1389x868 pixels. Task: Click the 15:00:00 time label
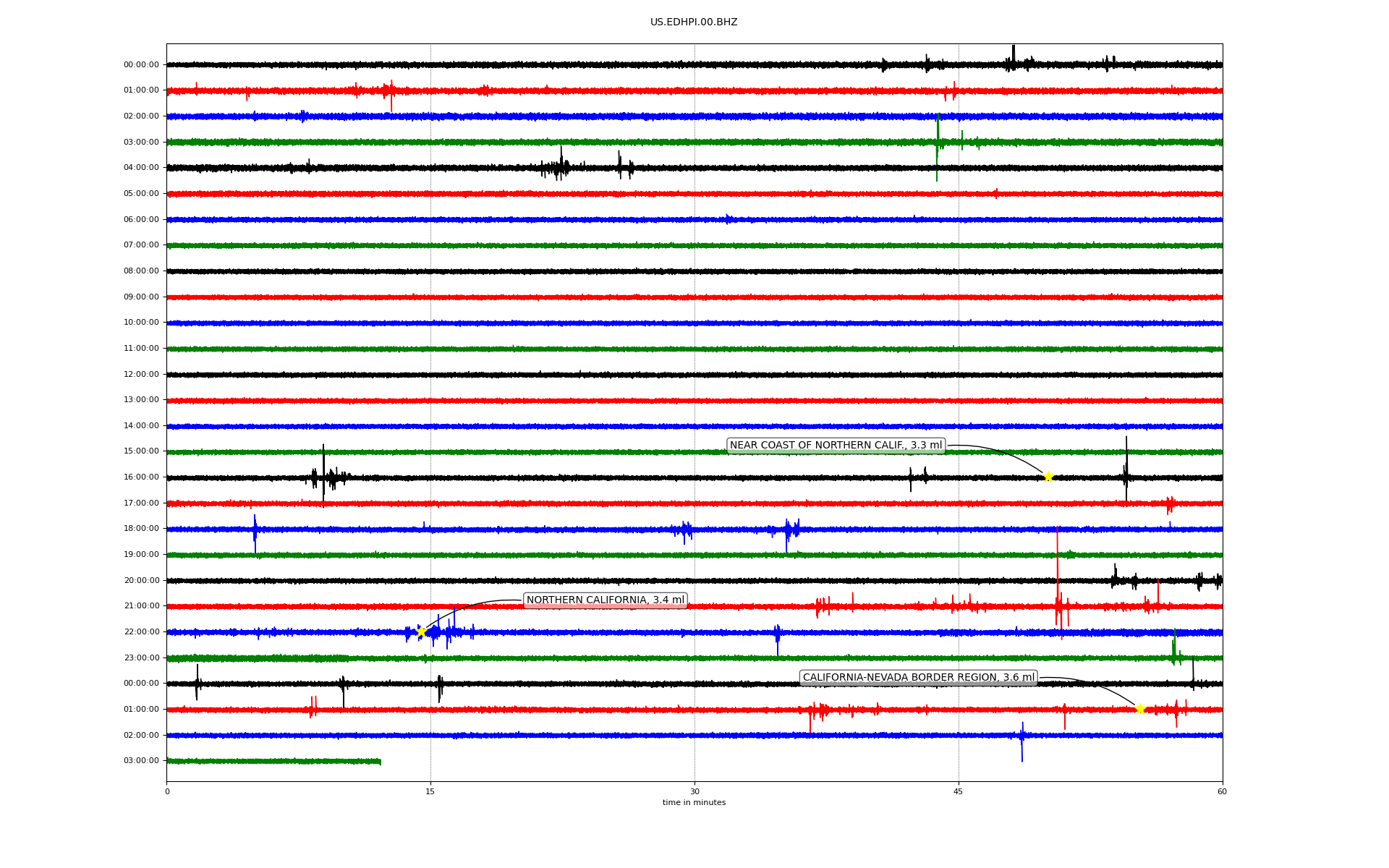[141, 451]
